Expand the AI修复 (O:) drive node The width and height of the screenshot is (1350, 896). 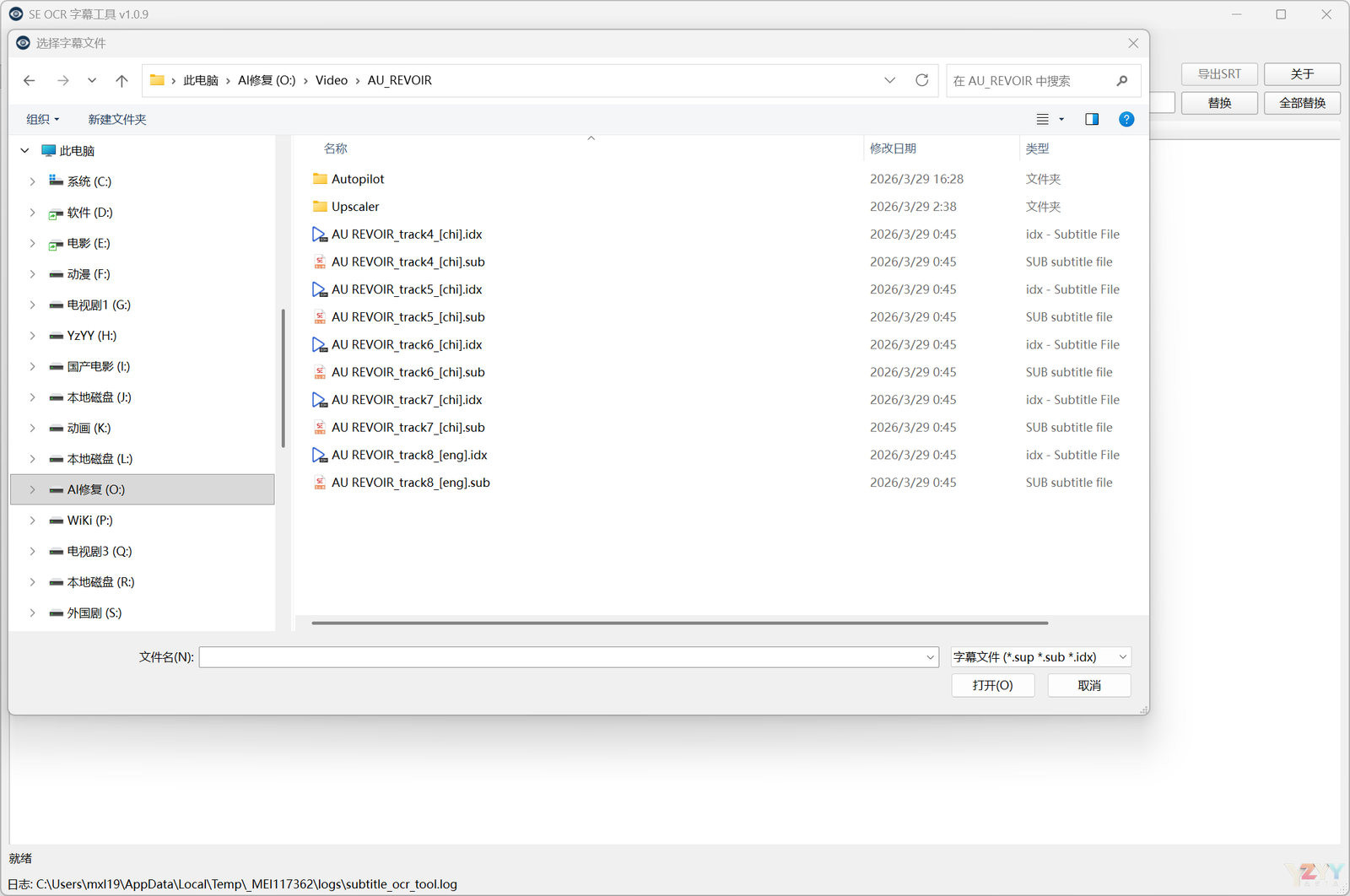click(x=32, y=489)
